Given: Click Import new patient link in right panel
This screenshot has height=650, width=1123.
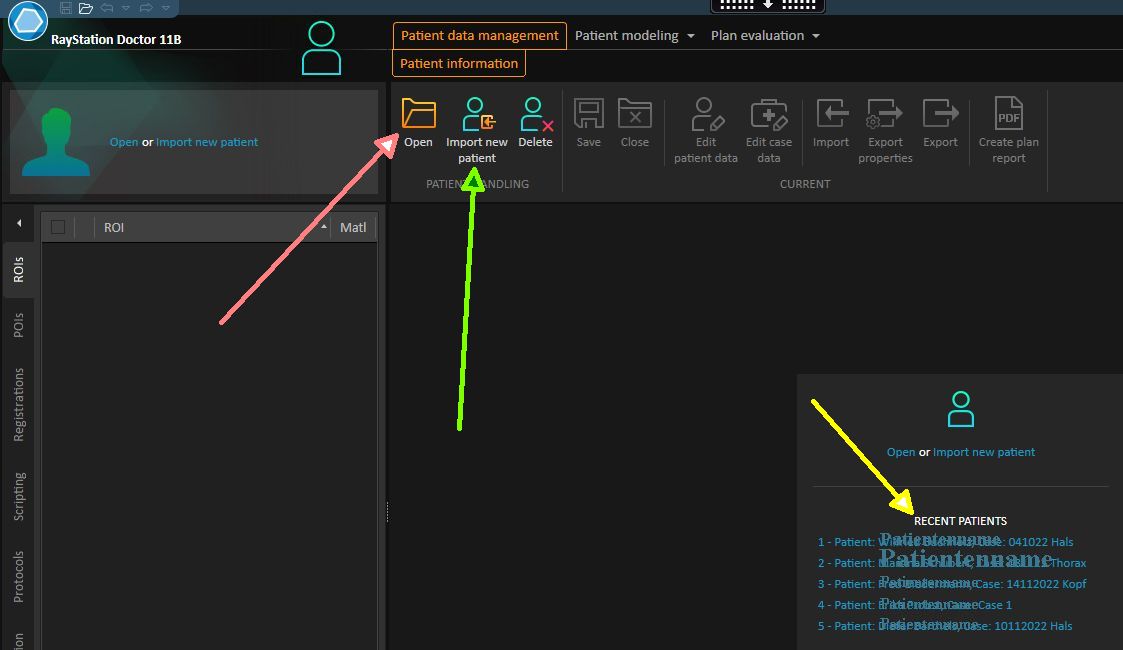Looking at the screenshot, I should click(983, 452).
